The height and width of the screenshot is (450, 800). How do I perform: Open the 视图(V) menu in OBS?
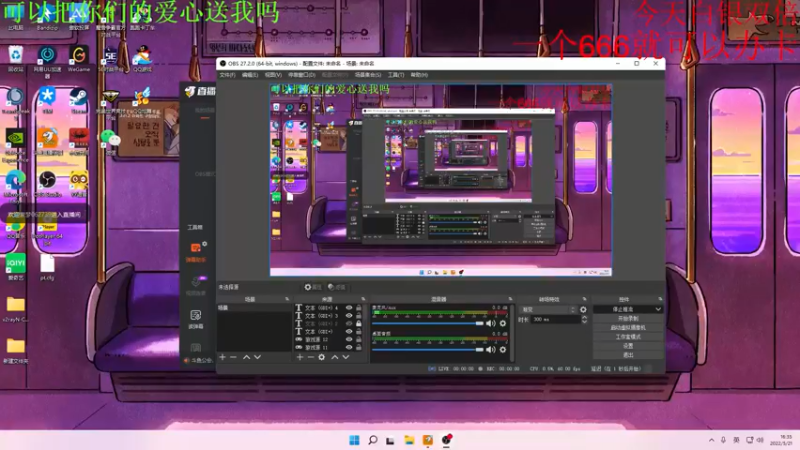[273, 75]
